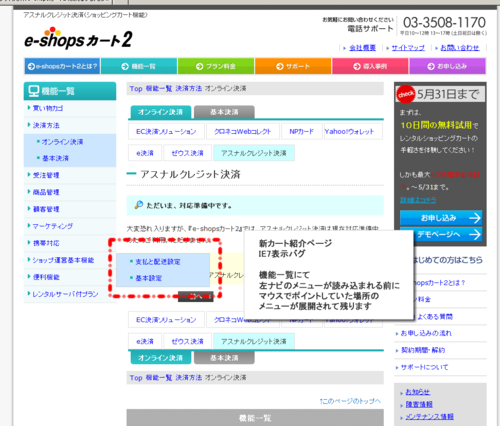This screenshot has width=500, height=426.
Task: Open the メンテナンス情報 link
Action: (429, 417)
